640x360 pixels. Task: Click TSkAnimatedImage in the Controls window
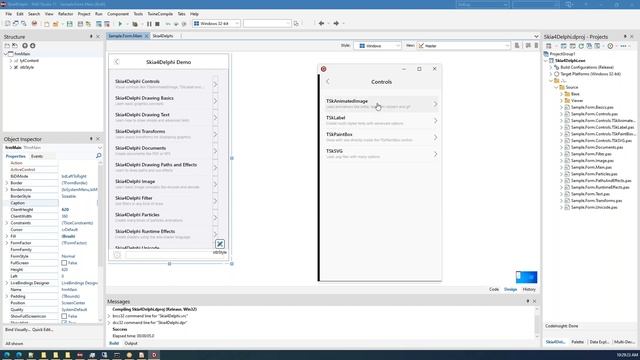[381, 104]
